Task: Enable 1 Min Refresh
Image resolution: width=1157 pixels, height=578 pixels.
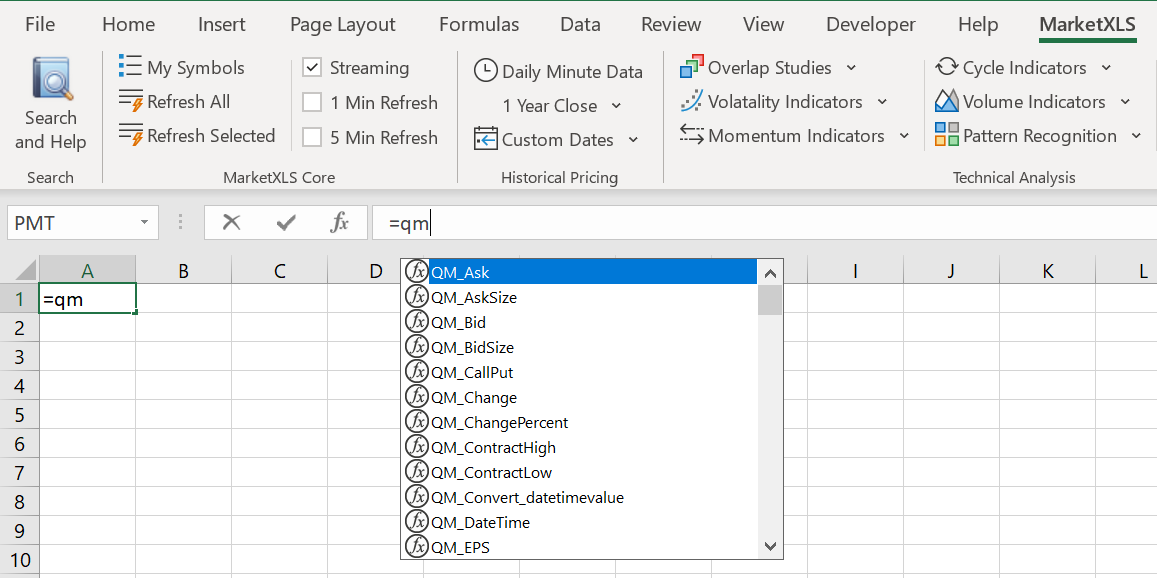Action: click(x=312, y=102)
